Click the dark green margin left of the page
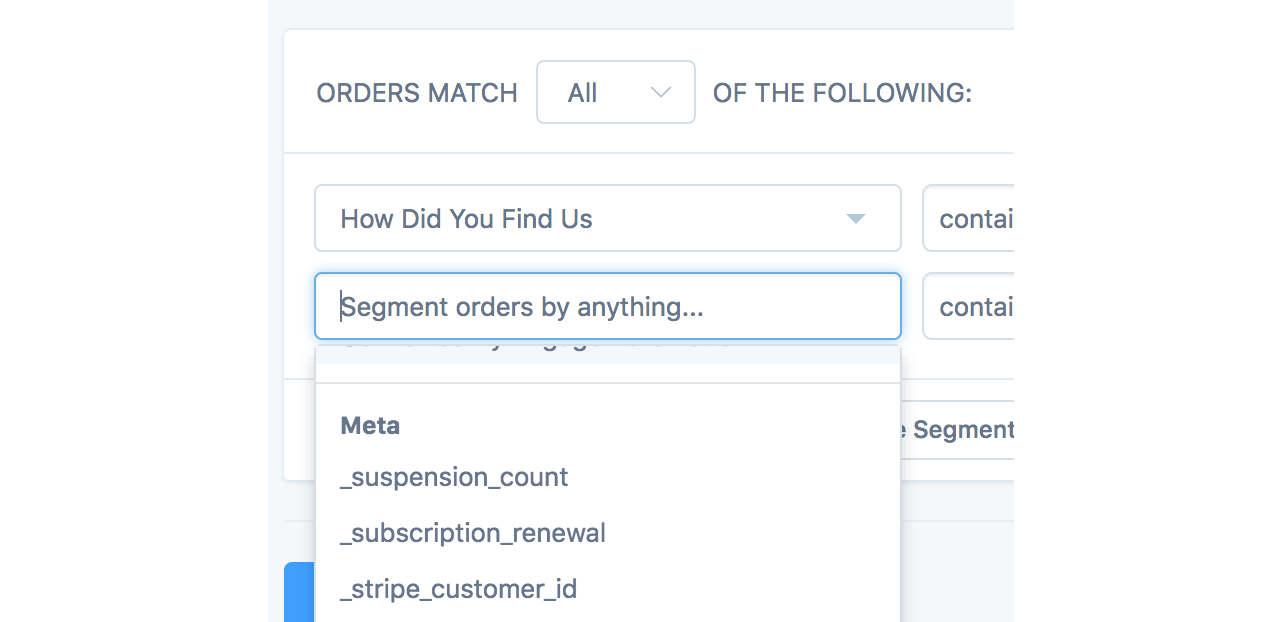1282x622 pixels. [133, 311]
